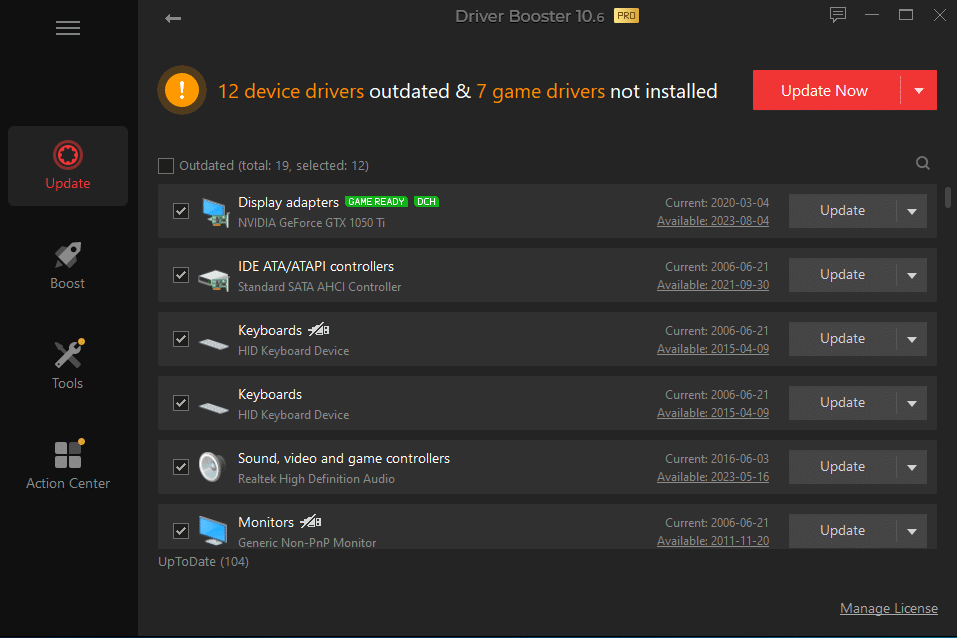The image size is (957, 638).
Task: Click the DCH badge
Action: coord(427,201)
